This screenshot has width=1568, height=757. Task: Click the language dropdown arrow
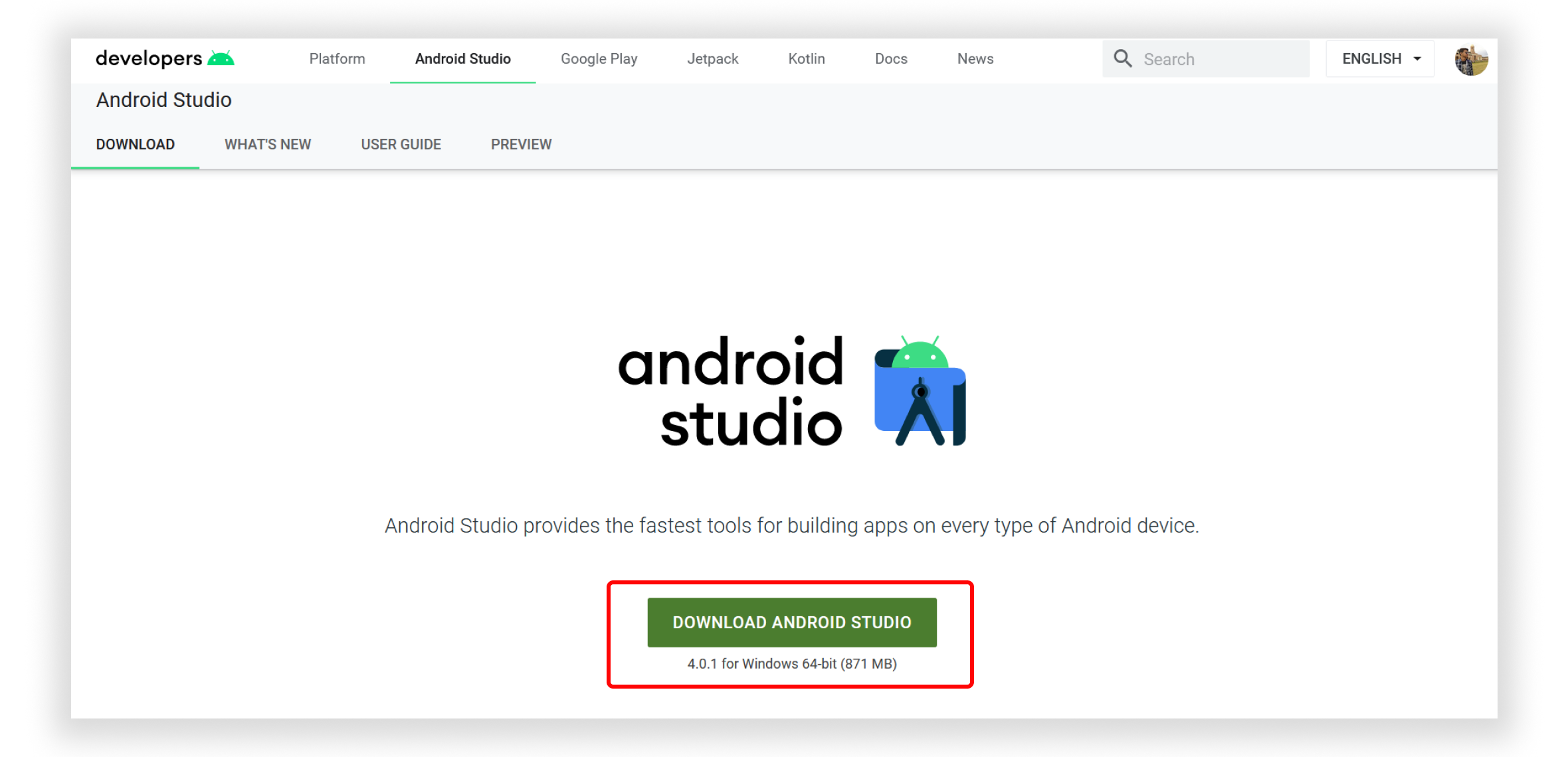[x=1418, y=58]
